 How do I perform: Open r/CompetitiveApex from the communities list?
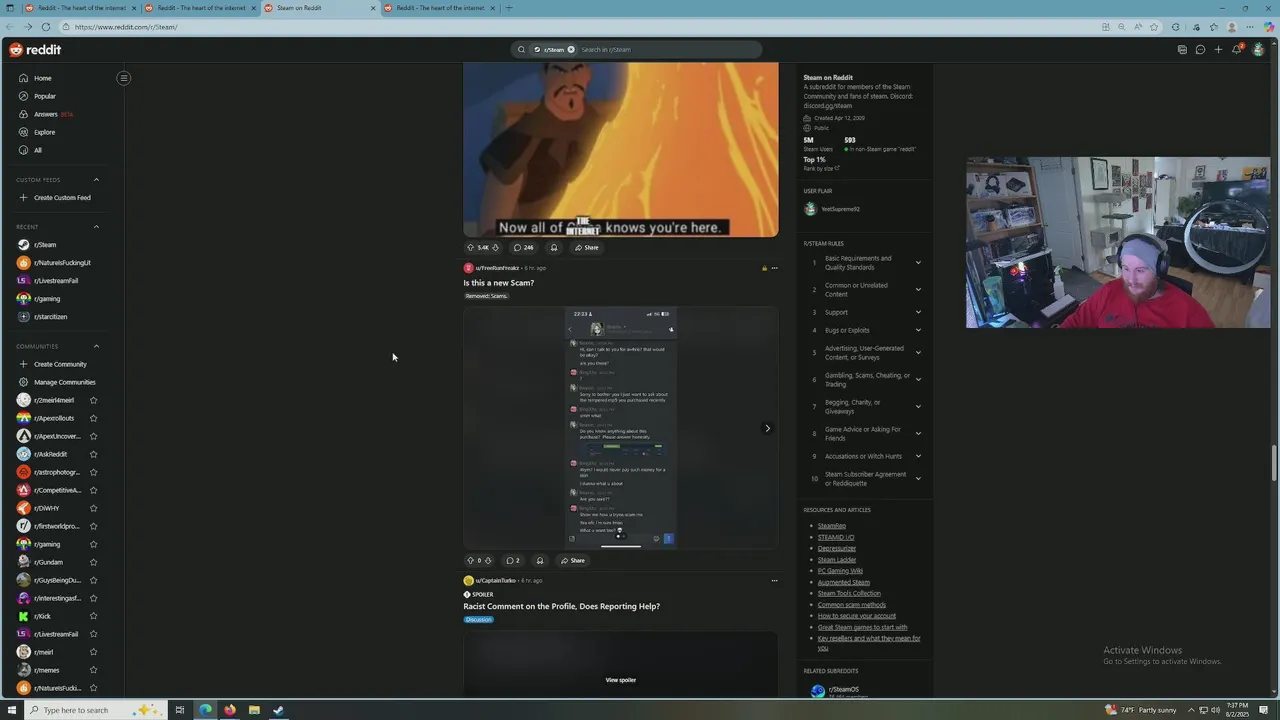[x=57, y=490]
